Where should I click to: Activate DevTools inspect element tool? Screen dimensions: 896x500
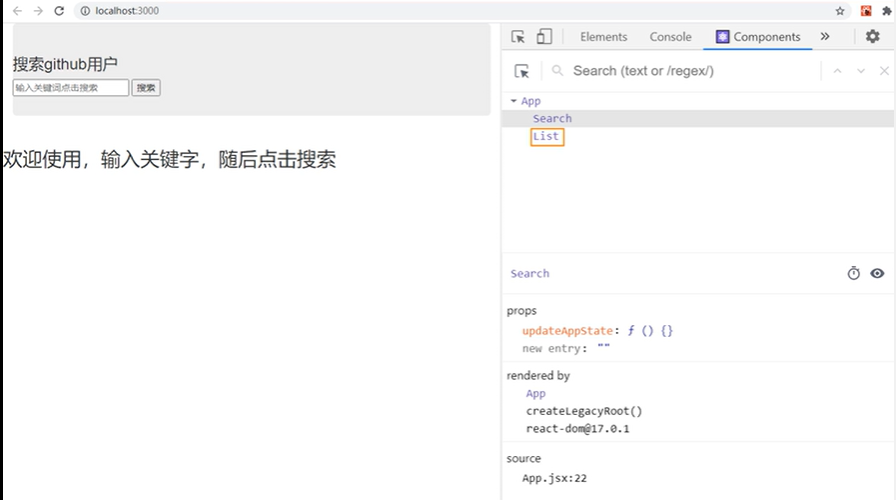pos(518,37)
